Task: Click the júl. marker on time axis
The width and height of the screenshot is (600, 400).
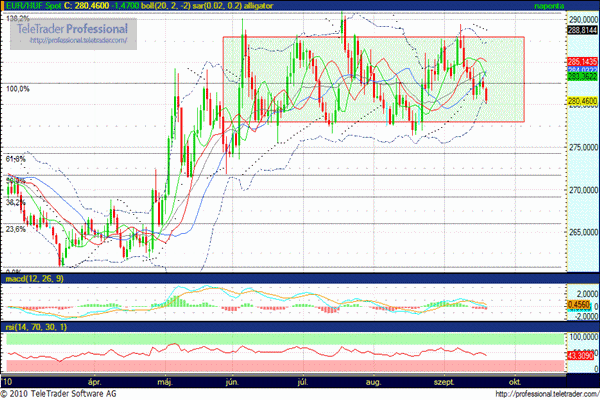Action: click(x=303, y=382)
